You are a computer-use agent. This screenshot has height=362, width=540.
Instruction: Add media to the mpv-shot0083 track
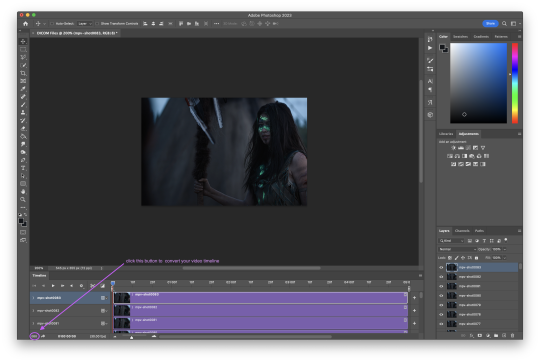pyautogui.click(x=414, y=298)
